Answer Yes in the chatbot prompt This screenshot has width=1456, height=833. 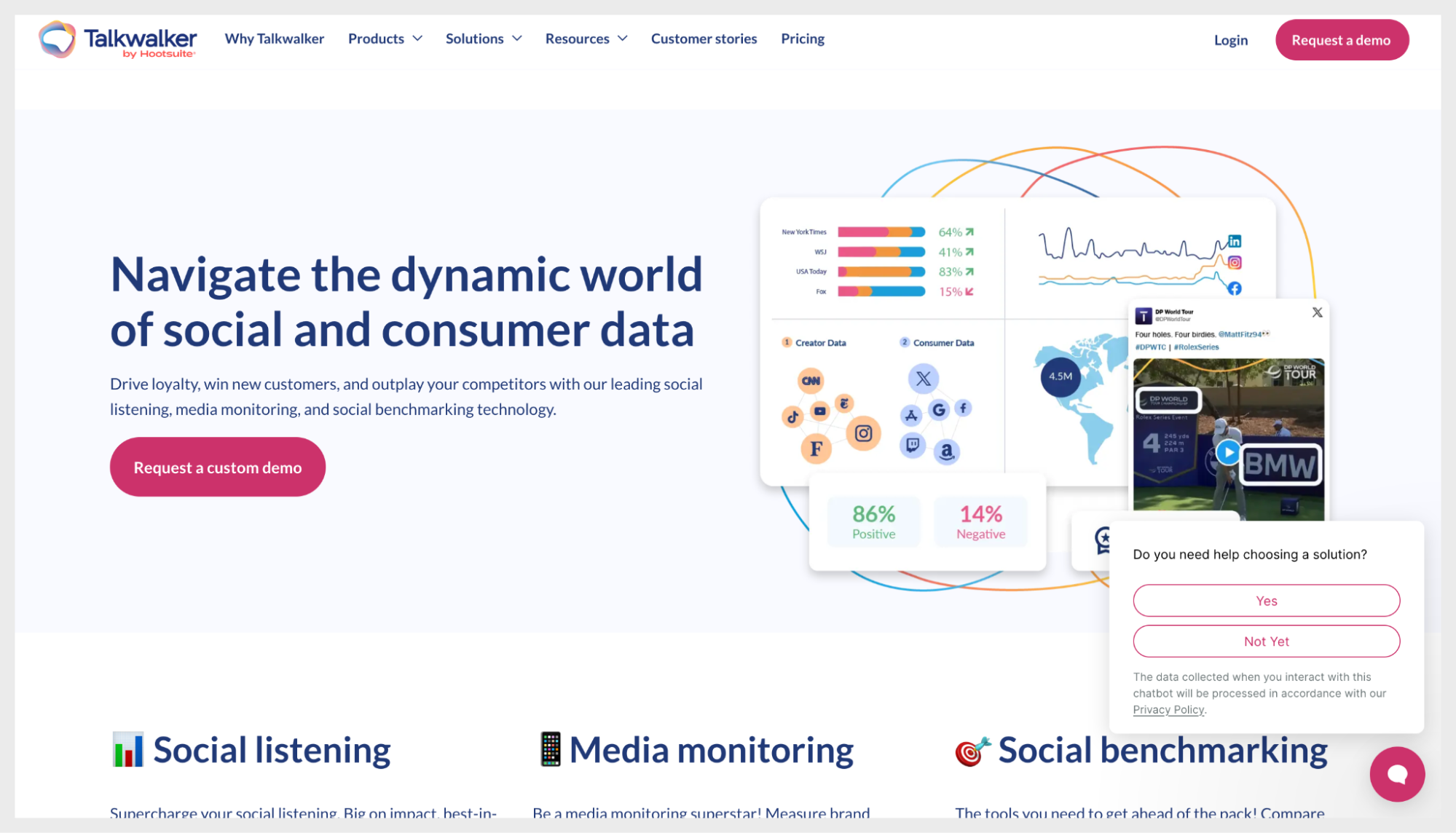coord(1266,601)
